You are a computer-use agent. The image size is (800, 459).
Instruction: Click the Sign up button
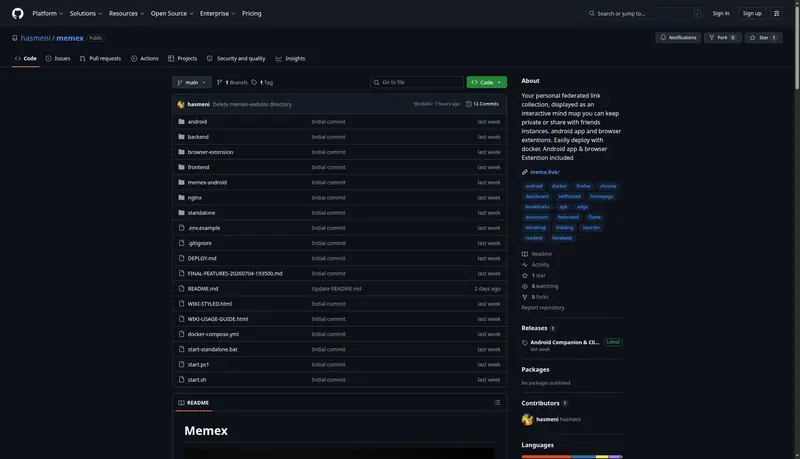752,13
